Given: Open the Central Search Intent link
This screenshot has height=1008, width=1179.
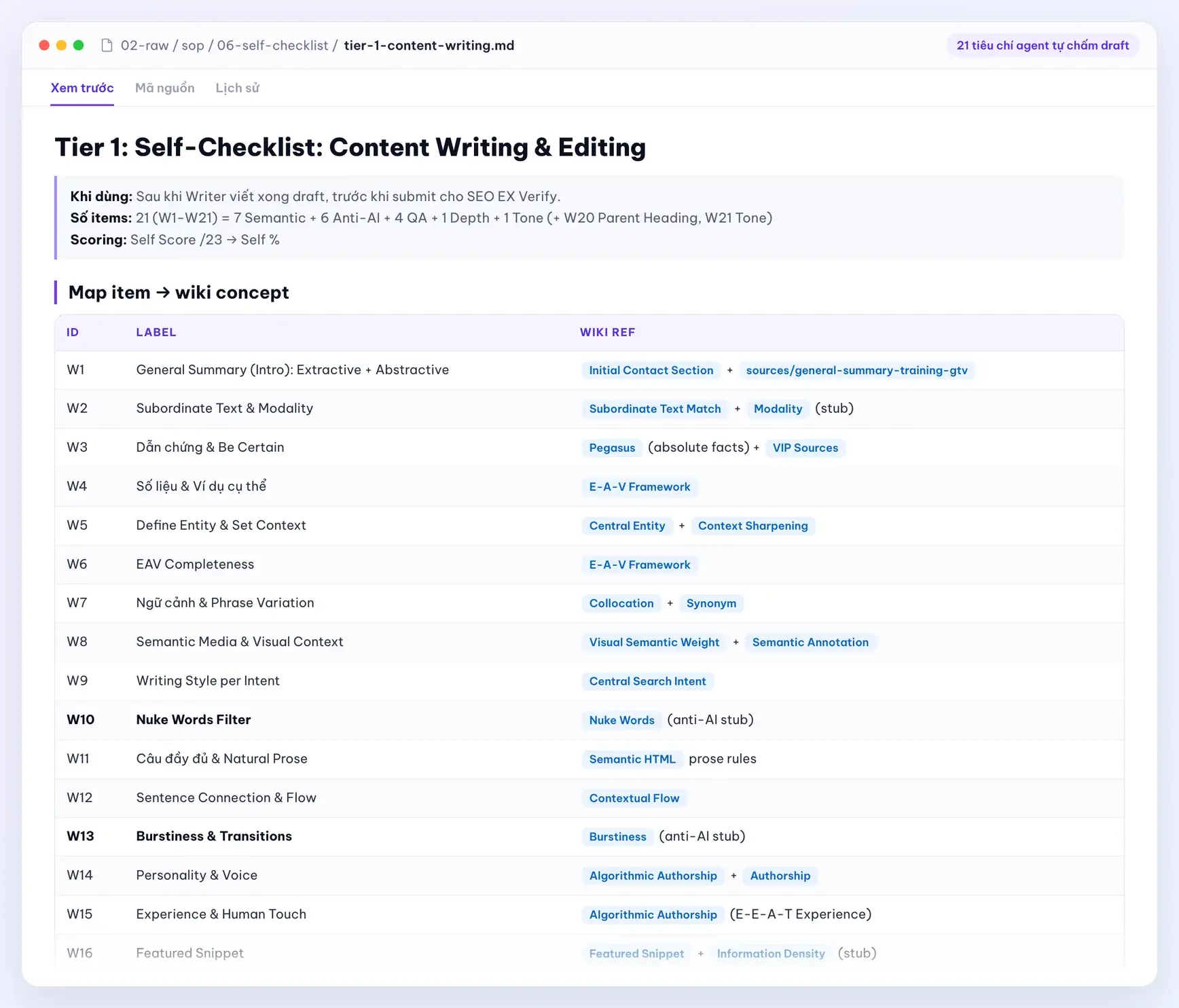Looking at the screenshot, I should tap(647, 681).
